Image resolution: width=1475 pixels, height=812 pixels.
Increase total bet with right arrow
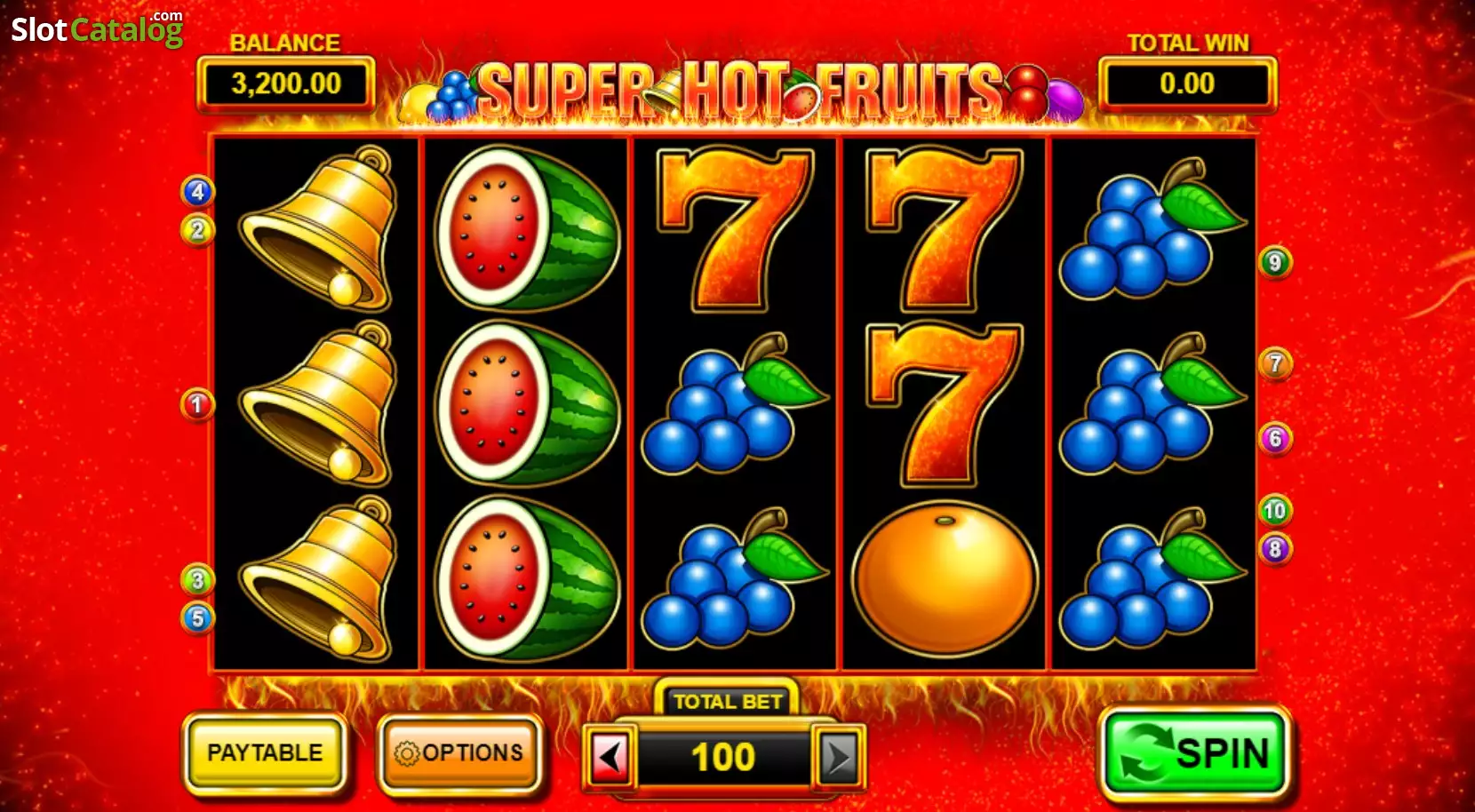(838, 758)
